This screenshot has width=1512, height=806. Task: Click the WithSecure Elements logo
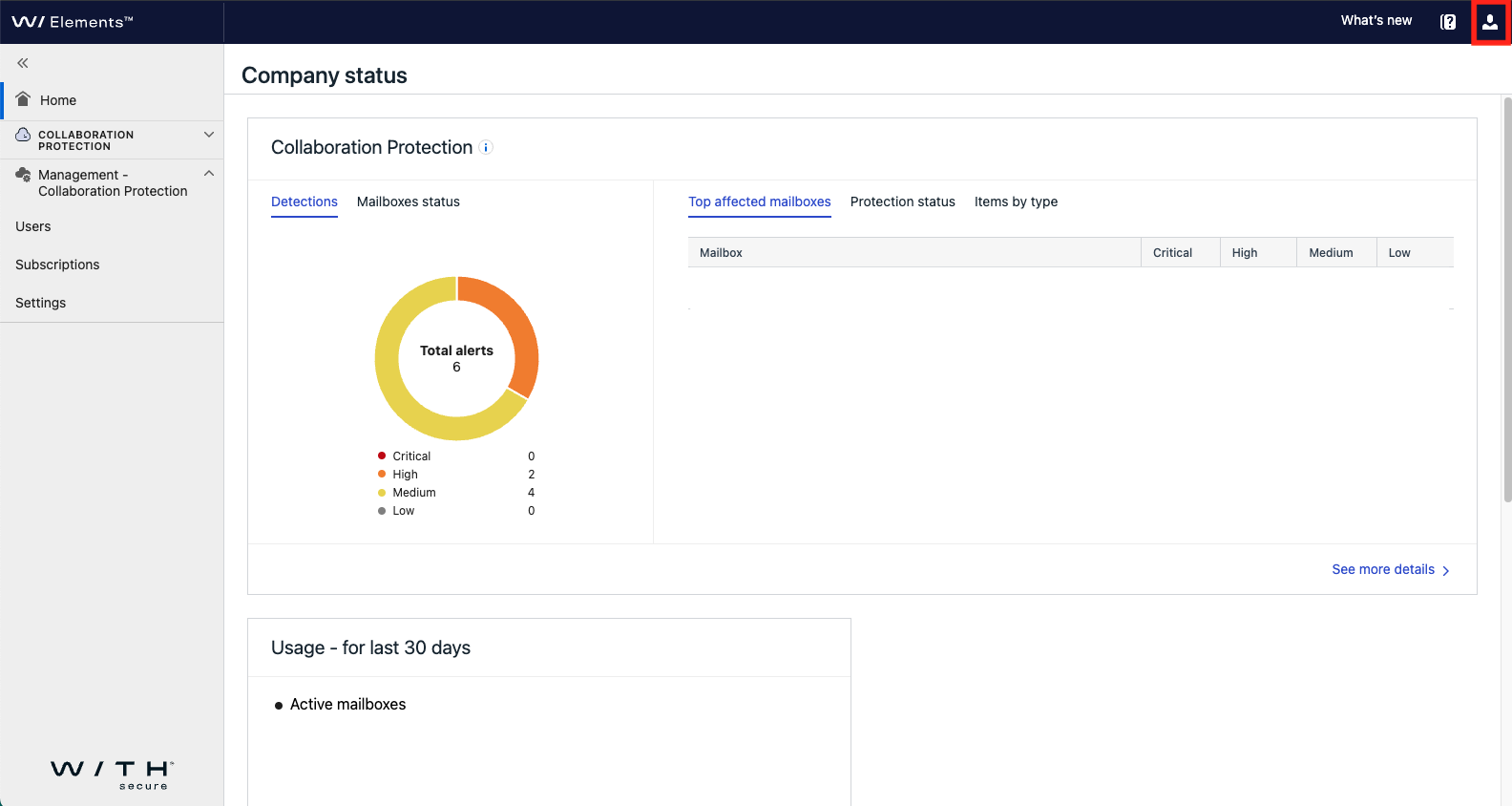click(73, 22)
